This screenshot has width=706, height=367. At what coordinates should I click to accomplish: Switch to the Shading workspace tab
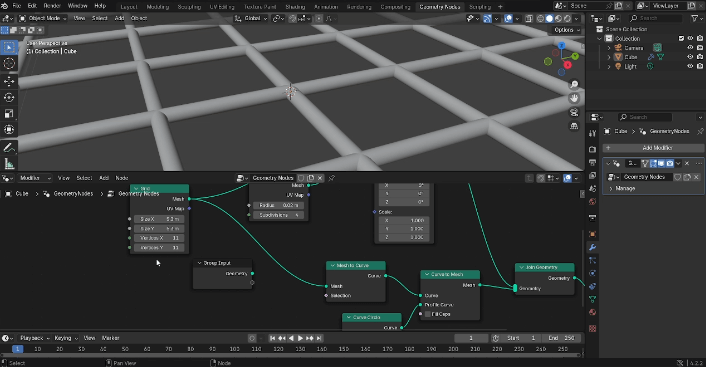[x=295, y=7]
